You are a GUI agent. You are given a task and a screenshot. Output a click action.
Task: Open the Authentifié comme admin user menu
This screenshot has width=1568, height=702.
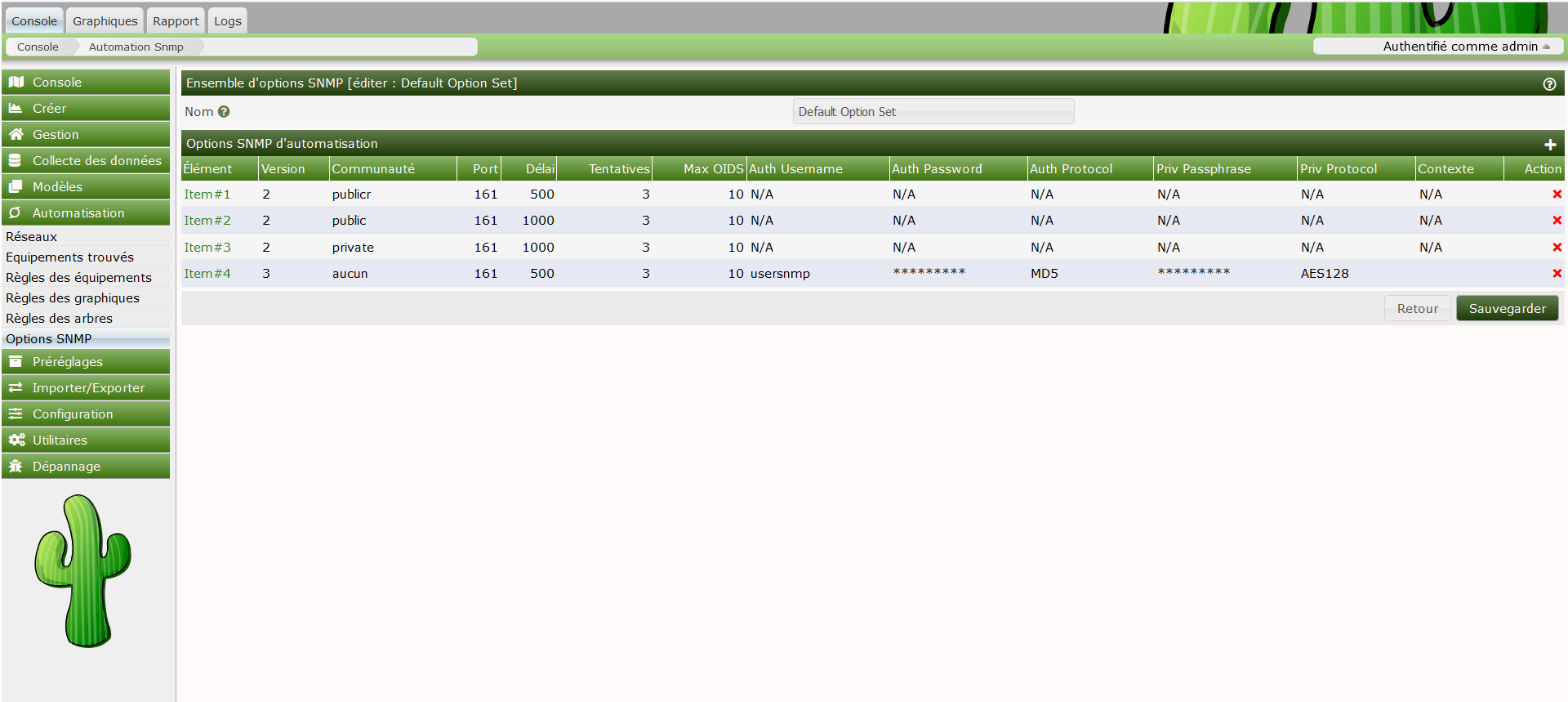(x=1439, y=47)
